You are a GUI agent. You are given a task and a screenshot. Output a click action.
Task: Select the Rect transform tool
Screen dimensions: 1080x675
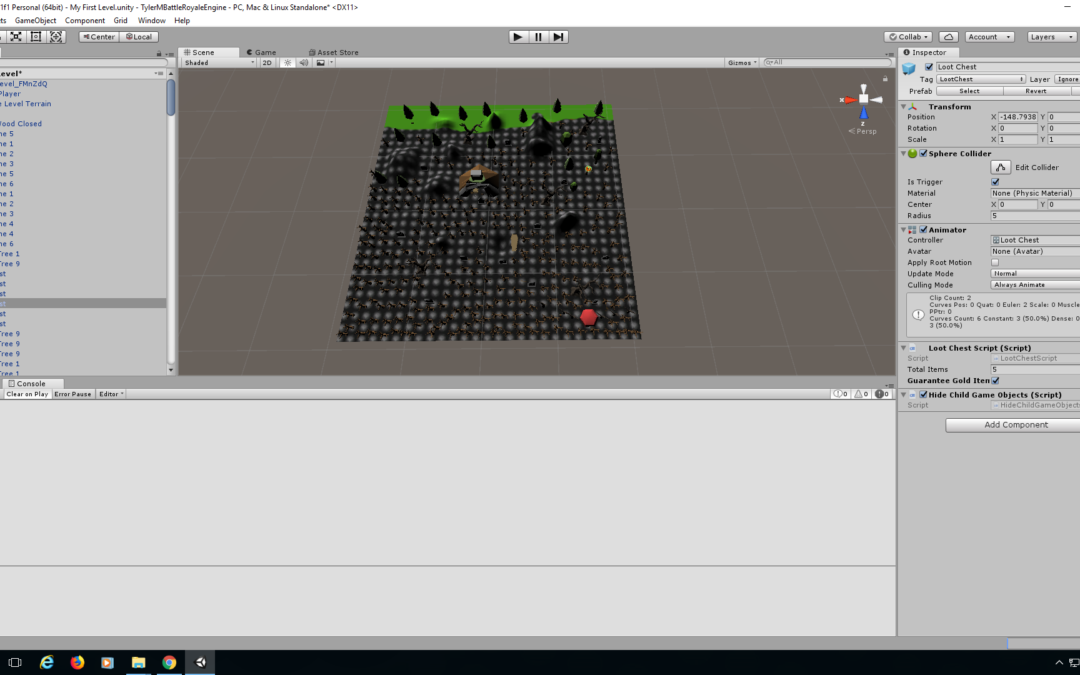(36, 37)
